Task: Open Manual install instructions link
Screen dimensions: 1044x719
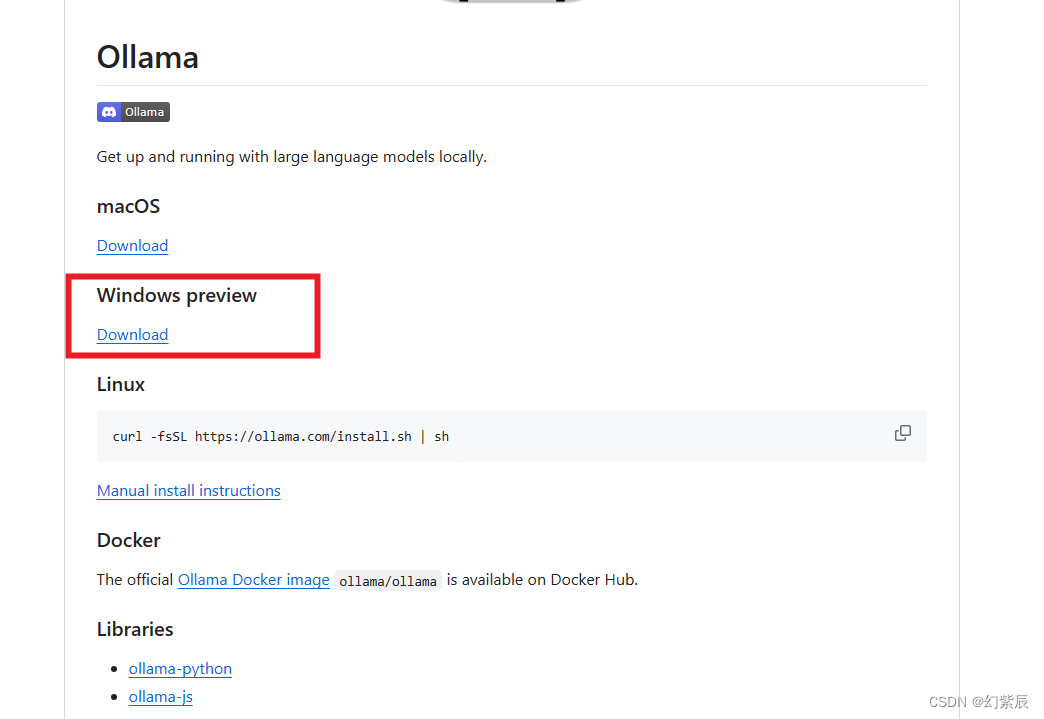Action: pyautogui.click(x=188, y=491)
